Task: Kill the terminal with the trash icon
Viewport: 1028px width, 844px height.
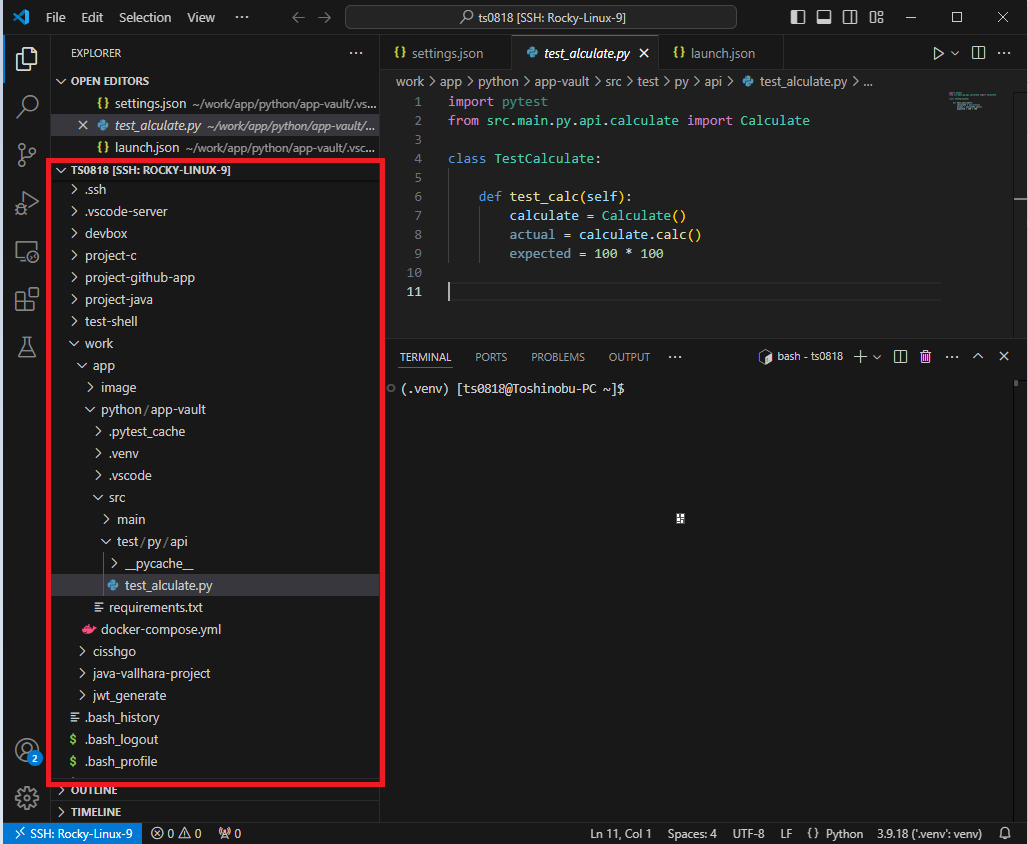Action: 924,356
